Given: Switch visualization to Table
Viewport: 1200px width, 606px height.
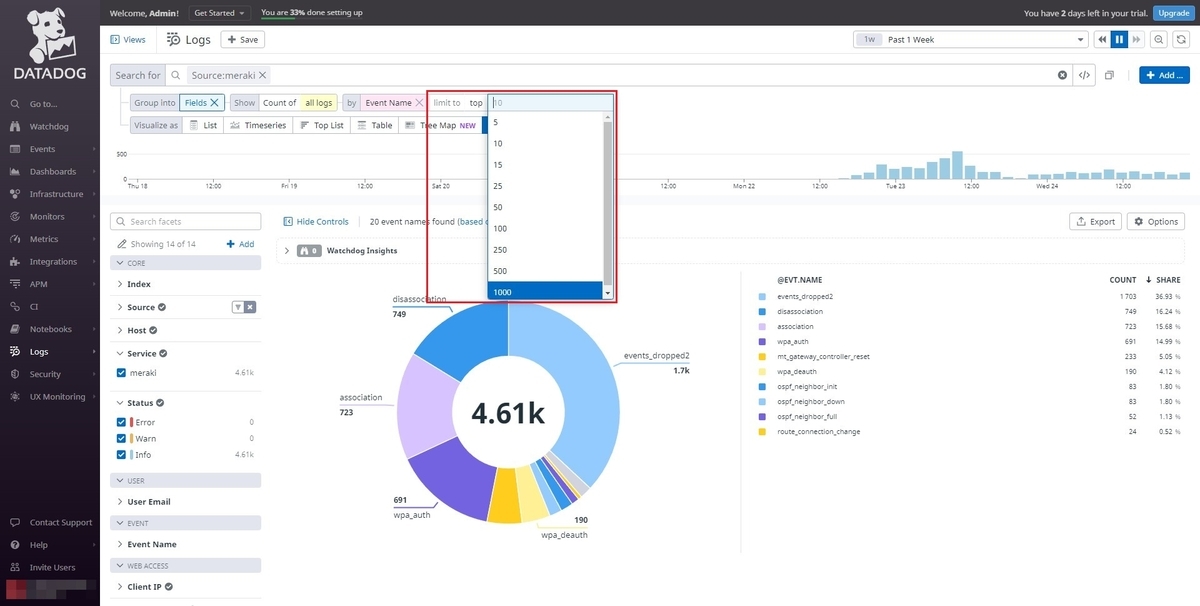Looking at the screenshot, I should tap(374, 125).
